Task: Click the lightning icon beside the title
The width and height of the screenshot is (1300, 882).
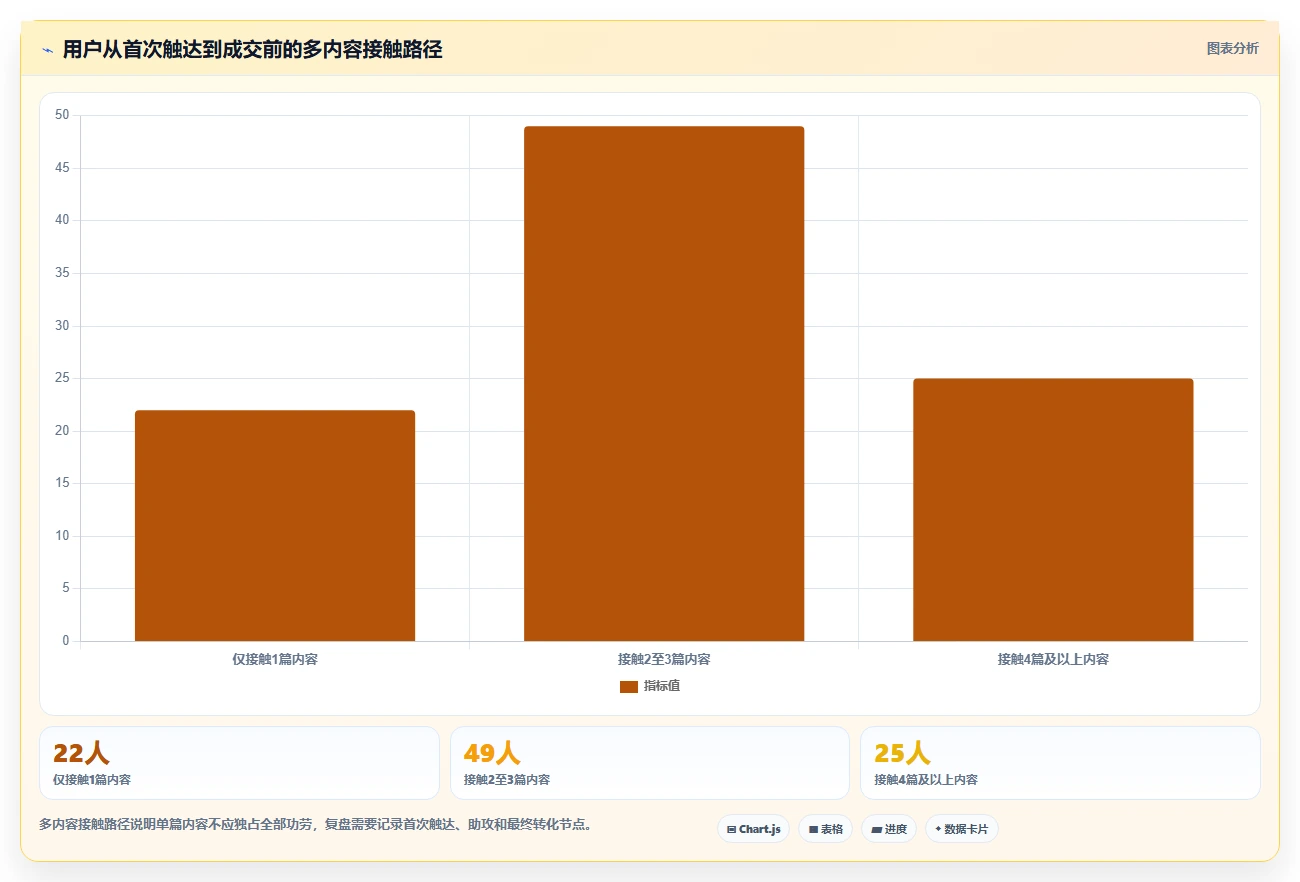Action: [47, 50]
